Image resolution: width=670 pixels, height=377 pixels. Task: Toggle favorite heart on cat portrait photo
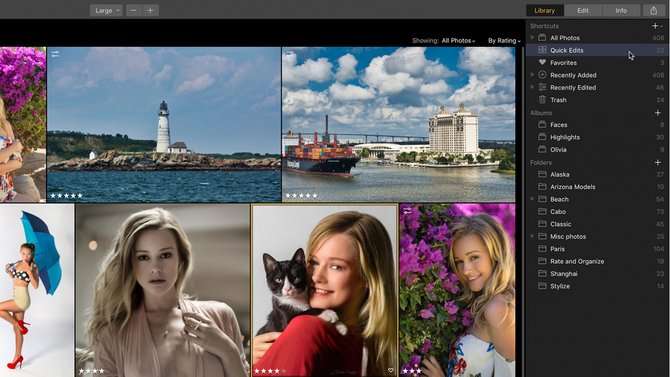click(x=391, y=371)
